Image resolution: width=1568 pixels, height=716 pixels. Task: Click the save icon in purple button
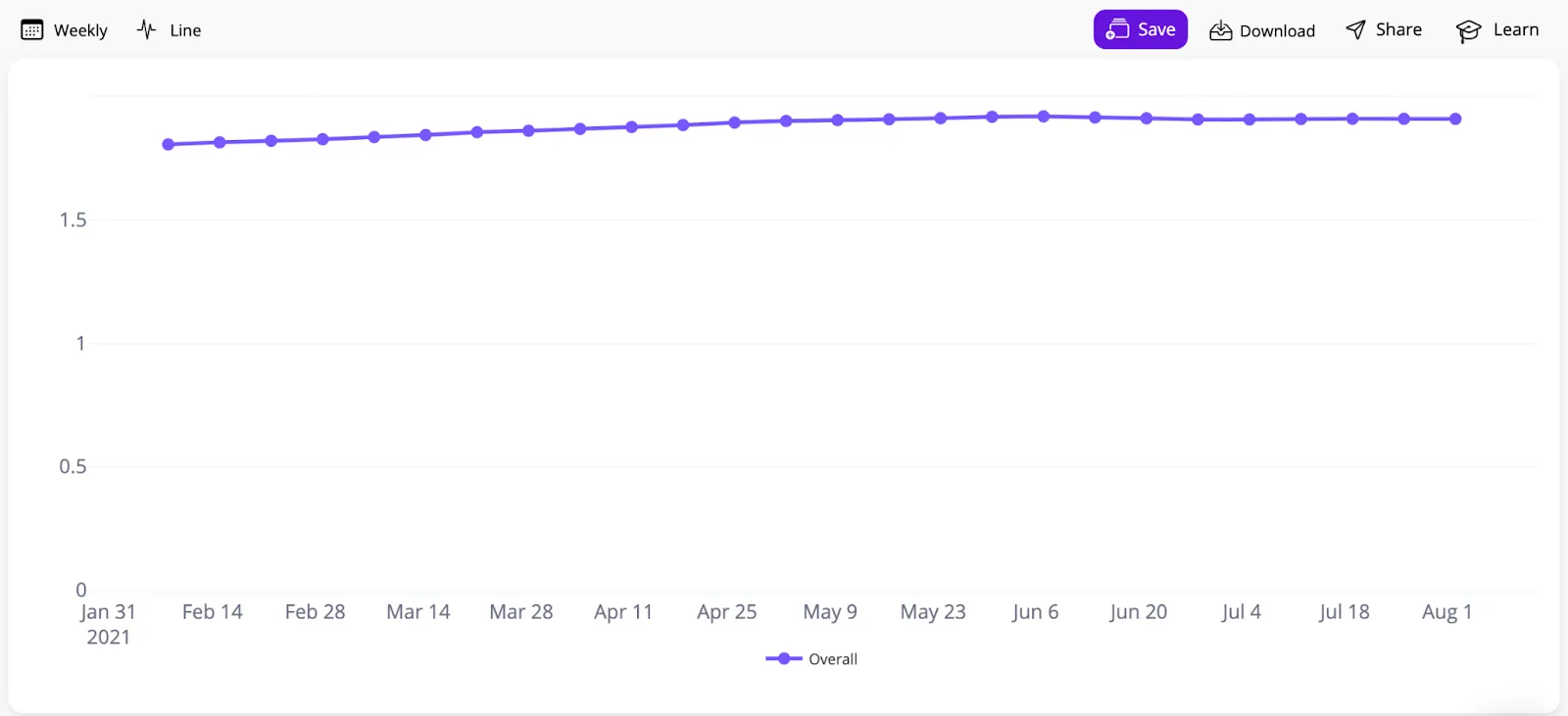(1117, 30)
